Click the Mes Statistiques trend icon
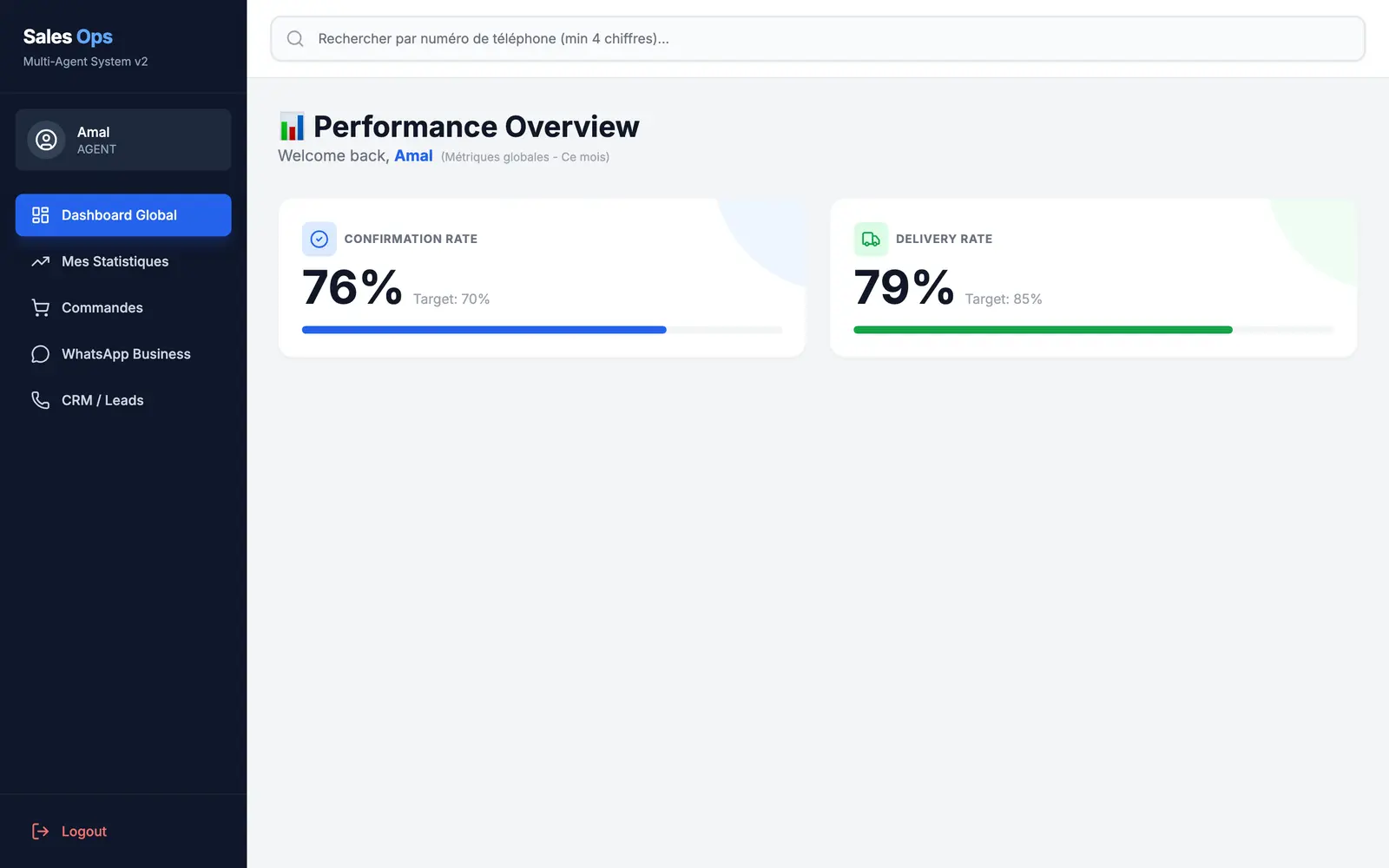Image resolution: width=1389 pixels, height=868 pixels. (x=40, y=261)
